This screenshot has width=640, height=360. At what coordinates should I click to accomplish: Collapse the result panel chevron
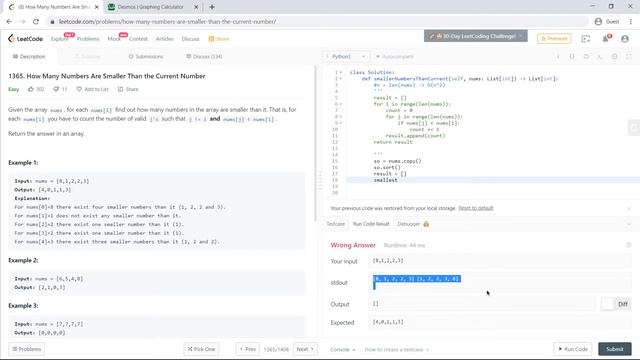tap(629, 224)
